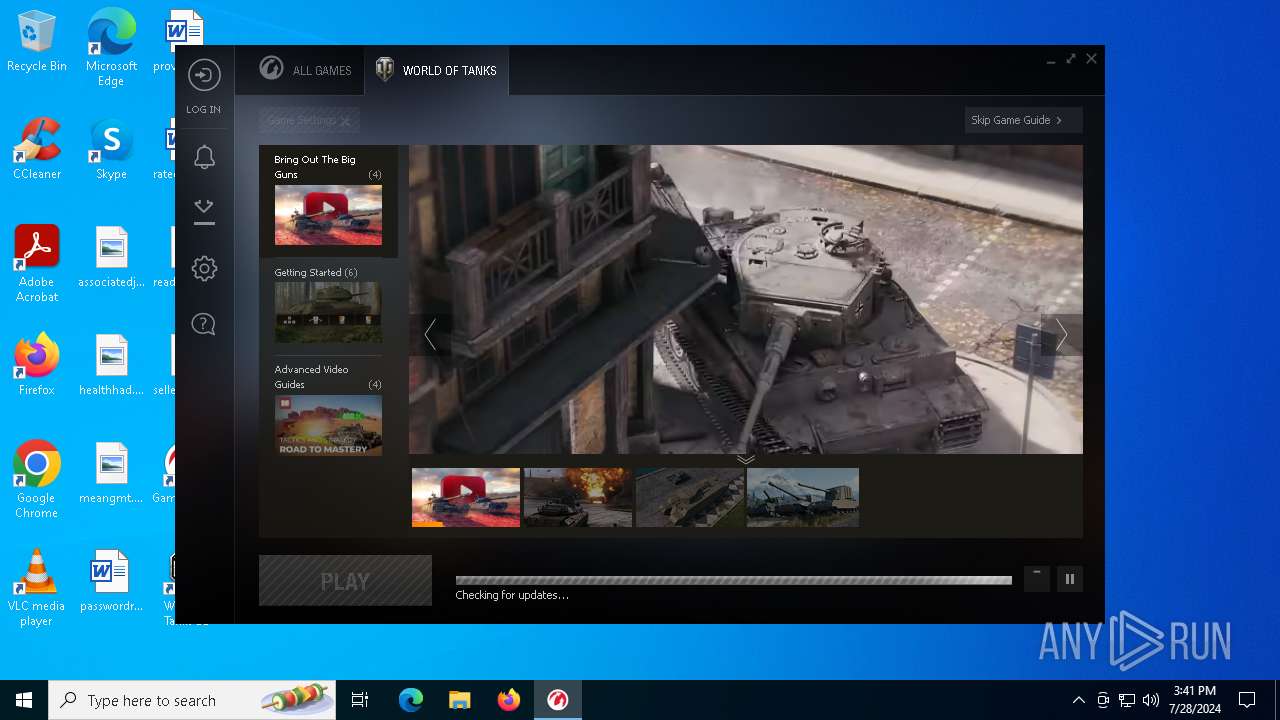This screenshot has height=720, width=1280.
Task: Open support question-mark icon in sidebar
Action: coord(204,324)
